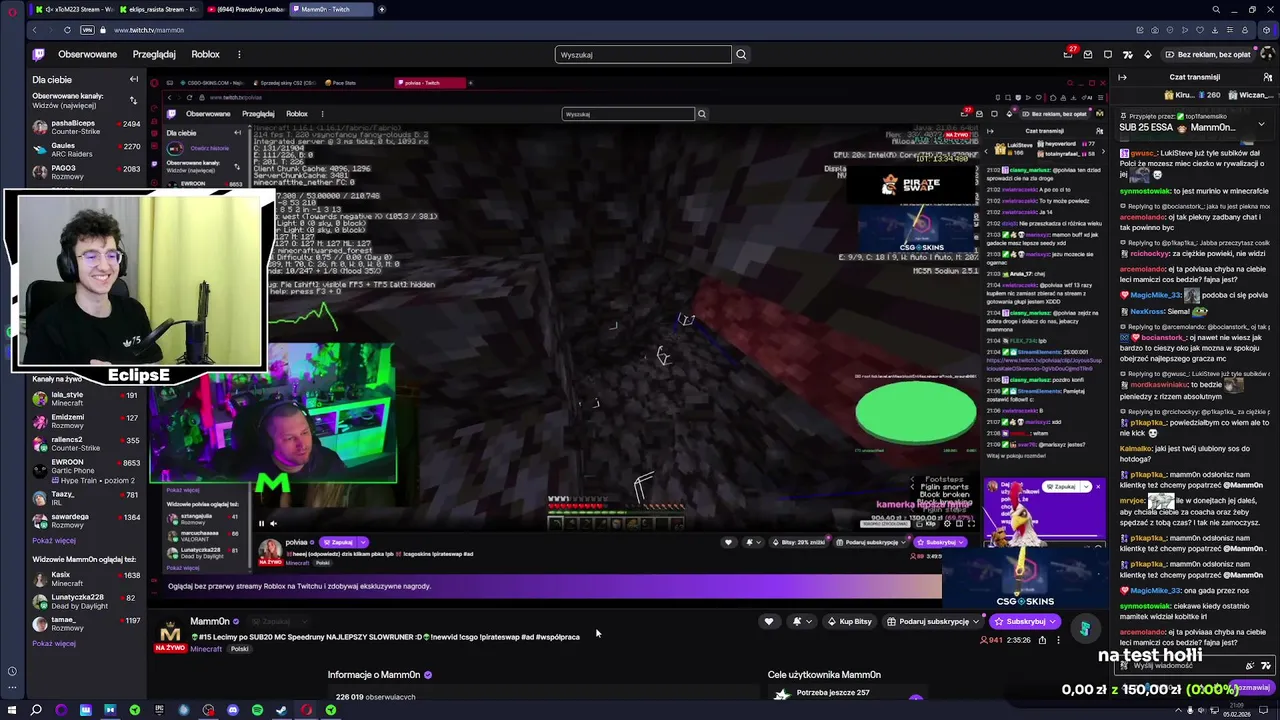Open the Przeglądaj tab in top navigation
The height and width of the screenshot is (720, 1280).
154,55
